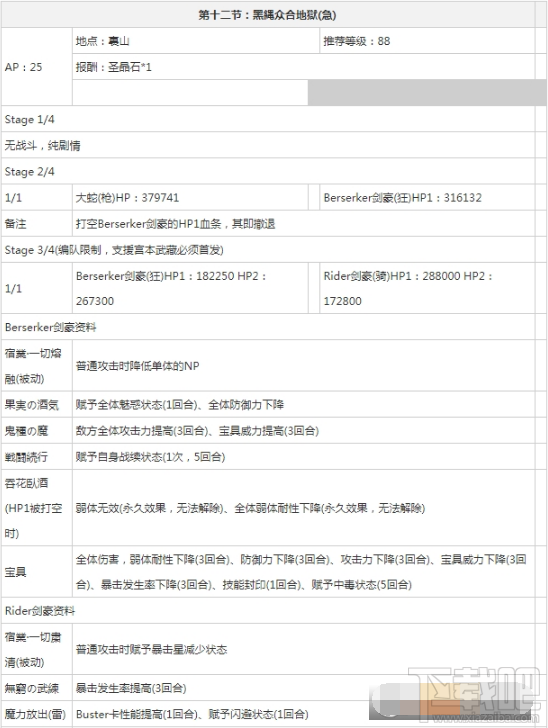Click the Rider剑豪资料 header row
Viewport: 548px width, 728px height.
point(267,611)
